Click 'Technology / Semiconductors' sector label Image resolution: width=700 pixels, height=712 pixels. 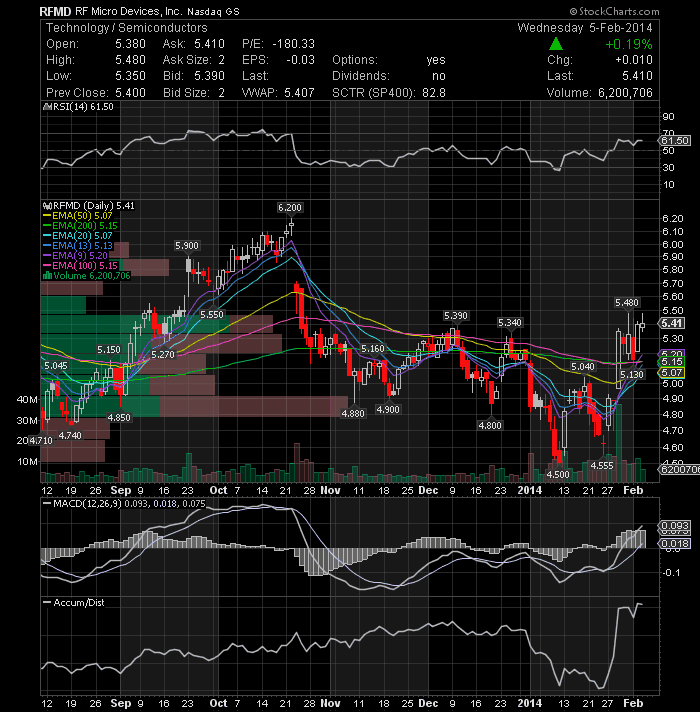[127, 28]
